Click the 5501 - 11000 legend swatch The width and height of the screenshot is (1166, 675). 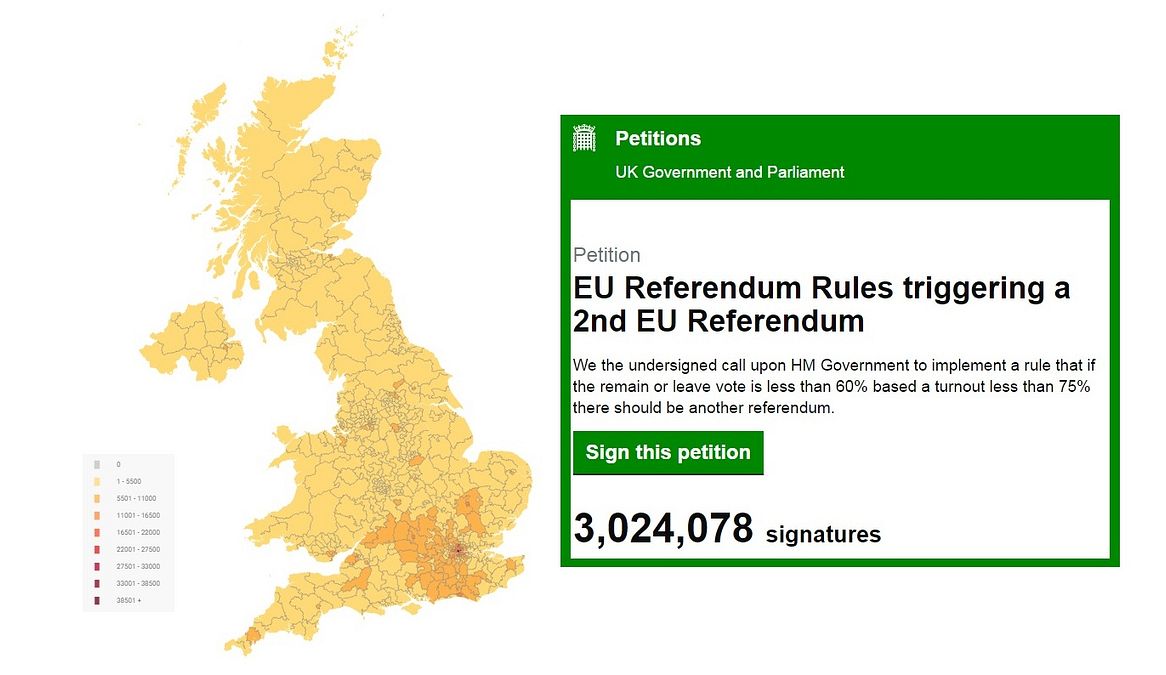point(96,499)
